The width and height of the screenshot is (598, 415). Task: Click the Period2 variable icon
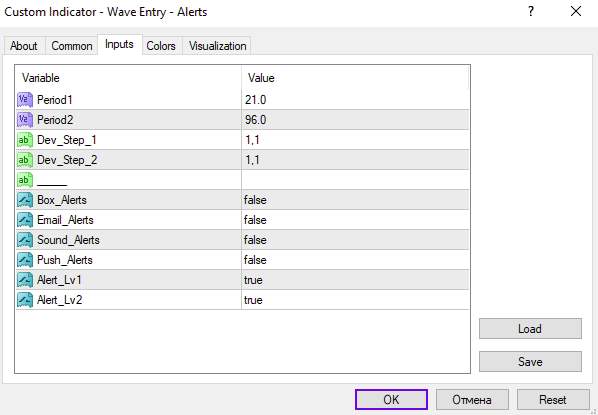coord(25,120)
